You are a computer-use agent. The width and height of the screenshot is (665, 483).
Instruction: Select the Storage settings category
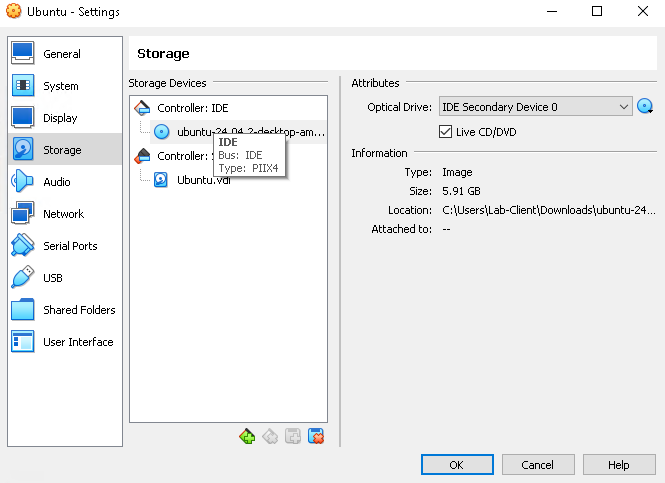coord(65,150)
